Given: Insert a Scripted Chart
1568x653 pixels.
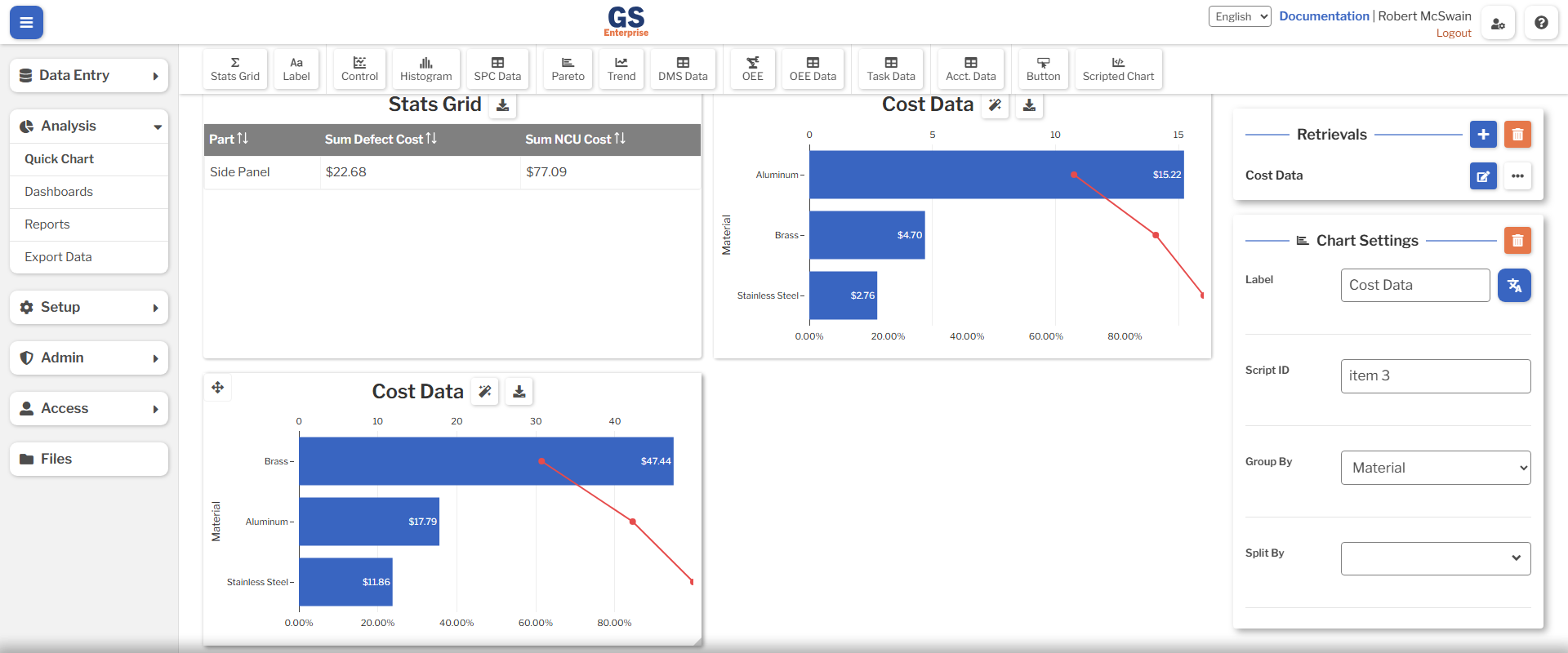Looking at the screenshot, I should click(x=1118, y=69).
